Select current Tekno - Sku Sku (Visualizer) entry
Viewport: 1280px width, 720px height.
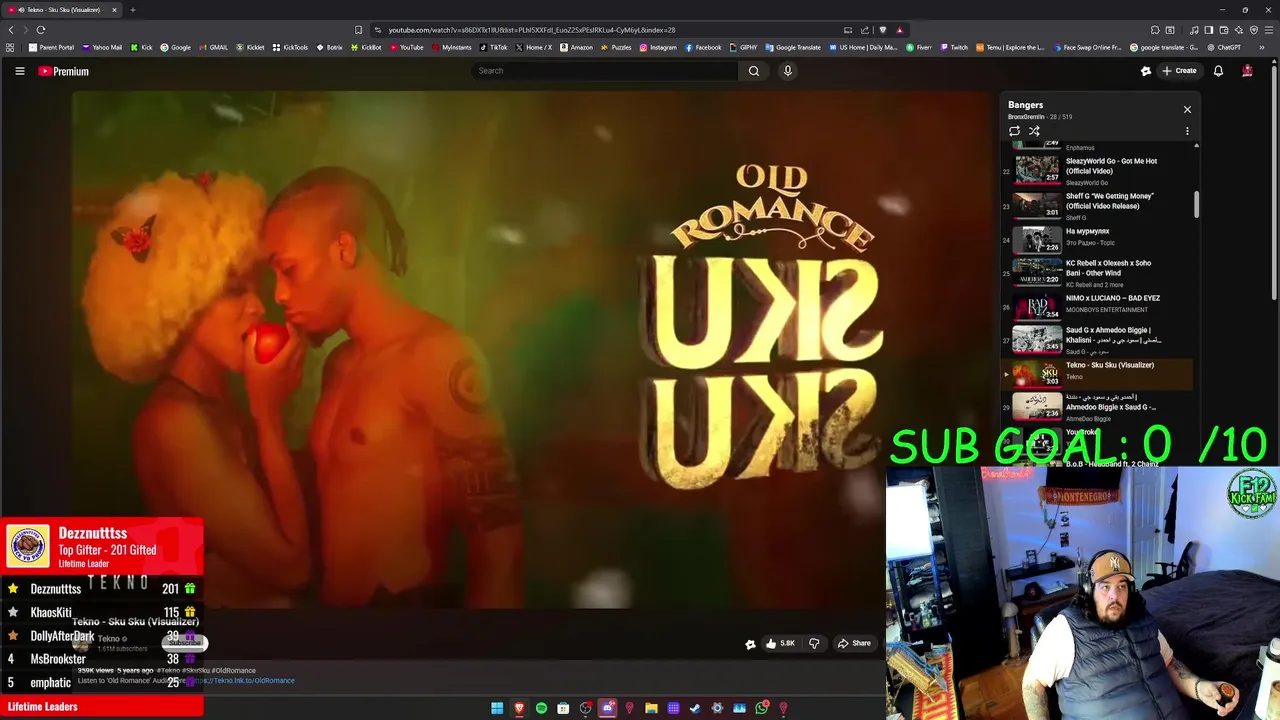[1098, 374]
